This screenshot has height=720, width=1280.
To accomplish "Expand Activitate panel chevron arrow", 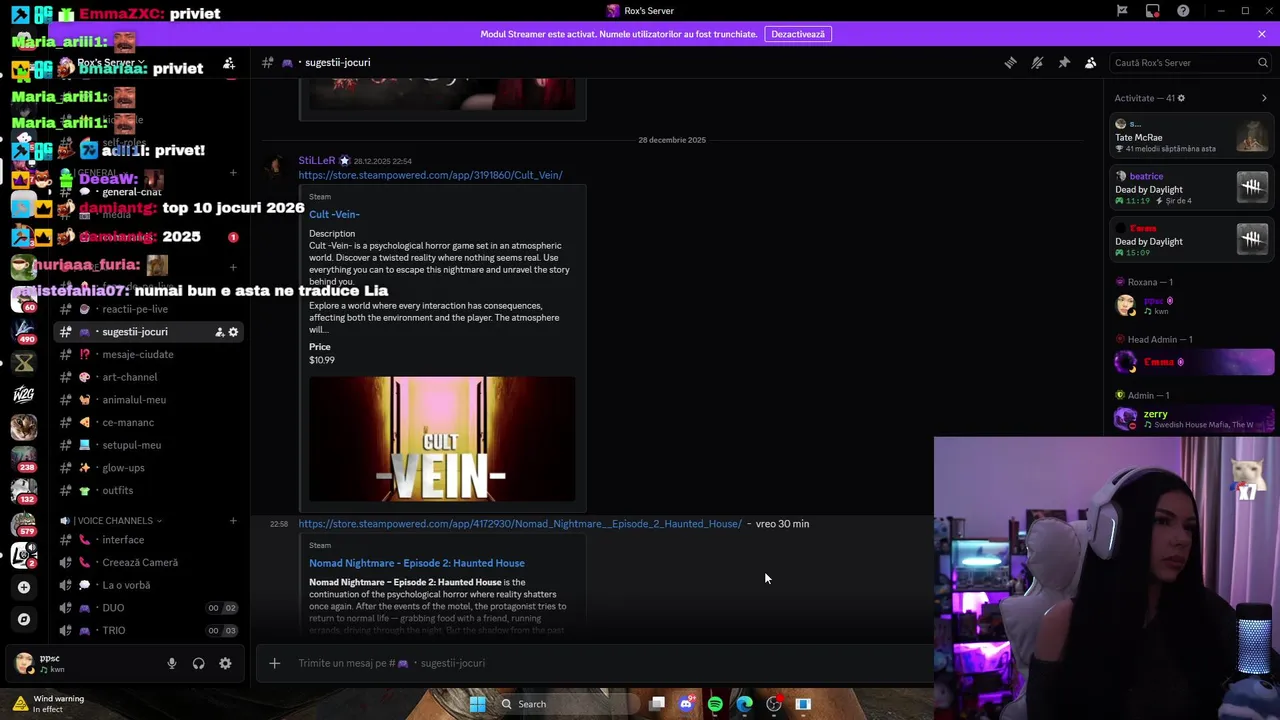I will coord(1264,98).
